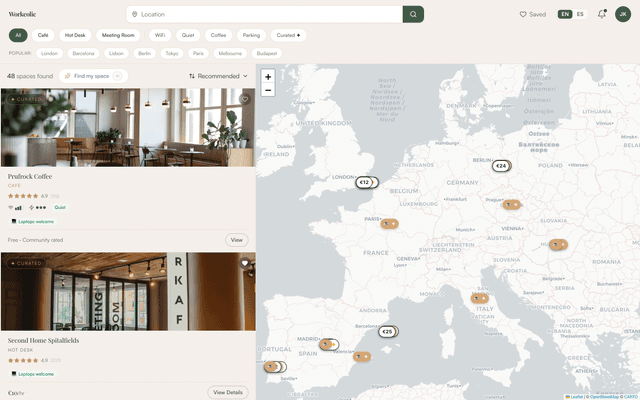Select the All filter chip

(18, 35)
